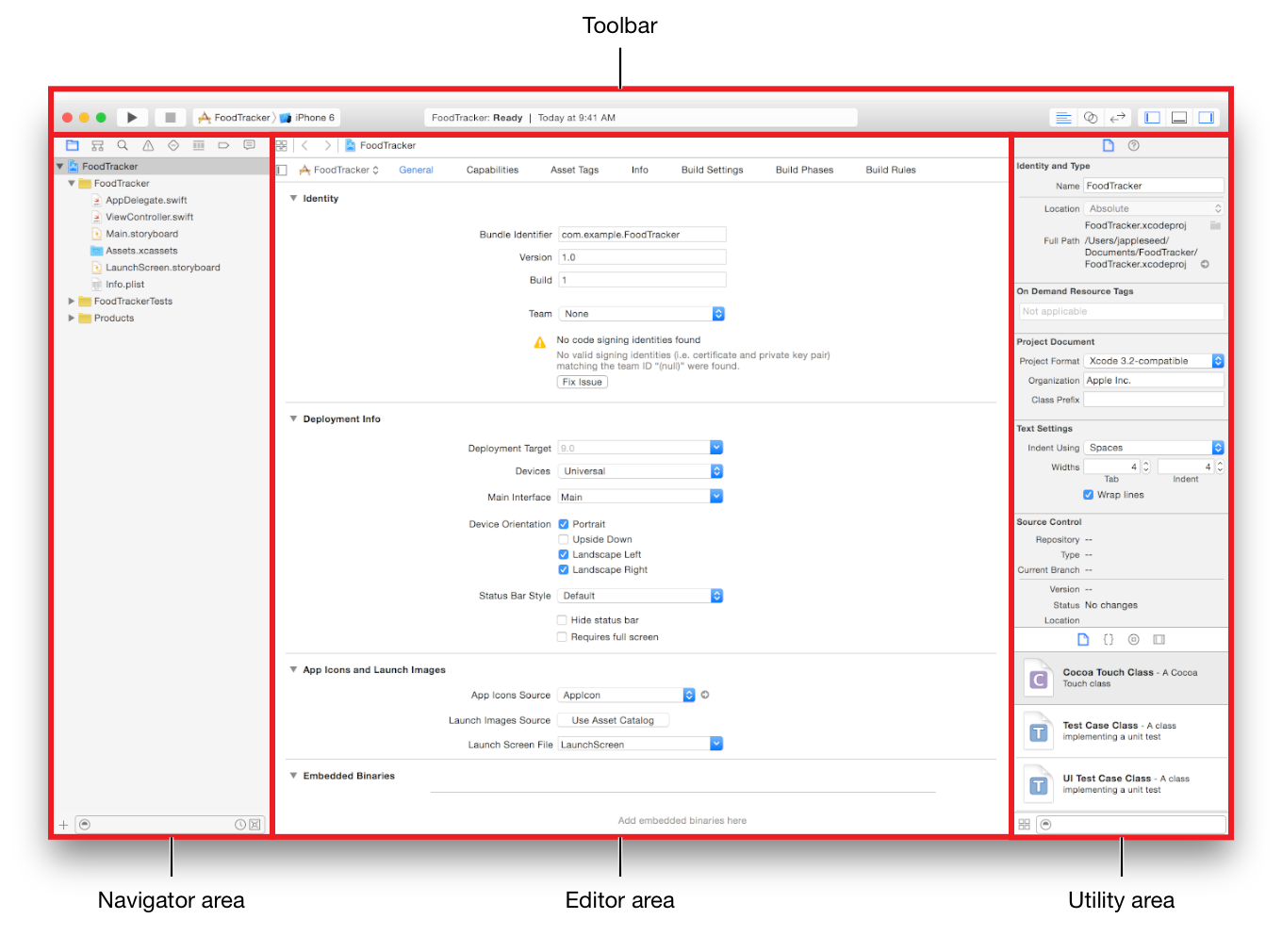Collapse the Identity section

(x=293, y=198)
